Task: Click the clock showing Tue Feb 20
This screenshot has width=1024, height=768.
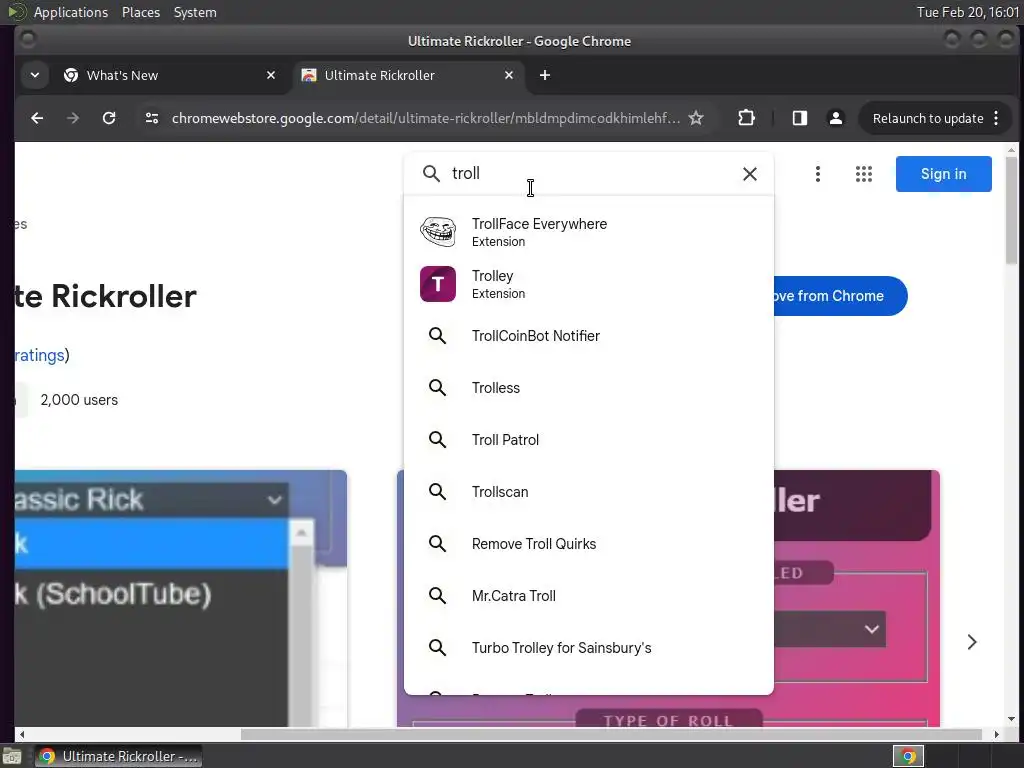Action: click(x=968, y=12)
